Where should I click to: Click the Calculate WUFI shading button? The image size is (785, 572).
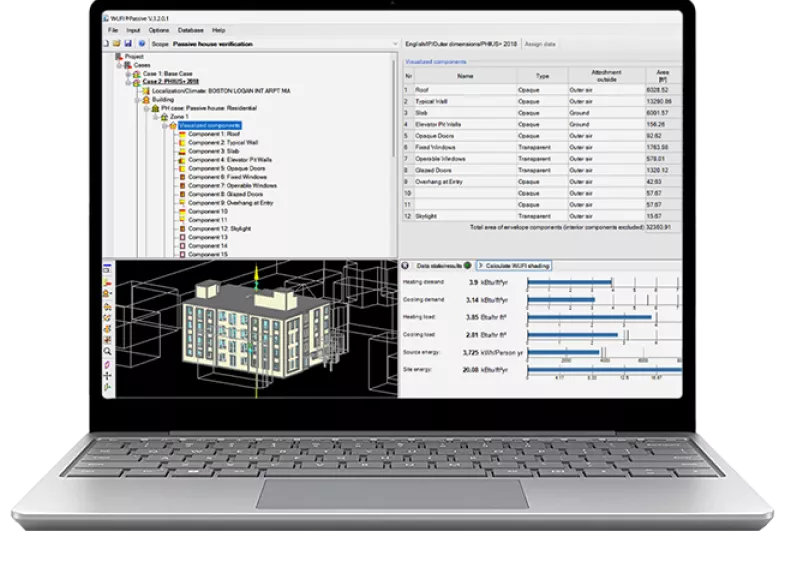pos(515,265)
